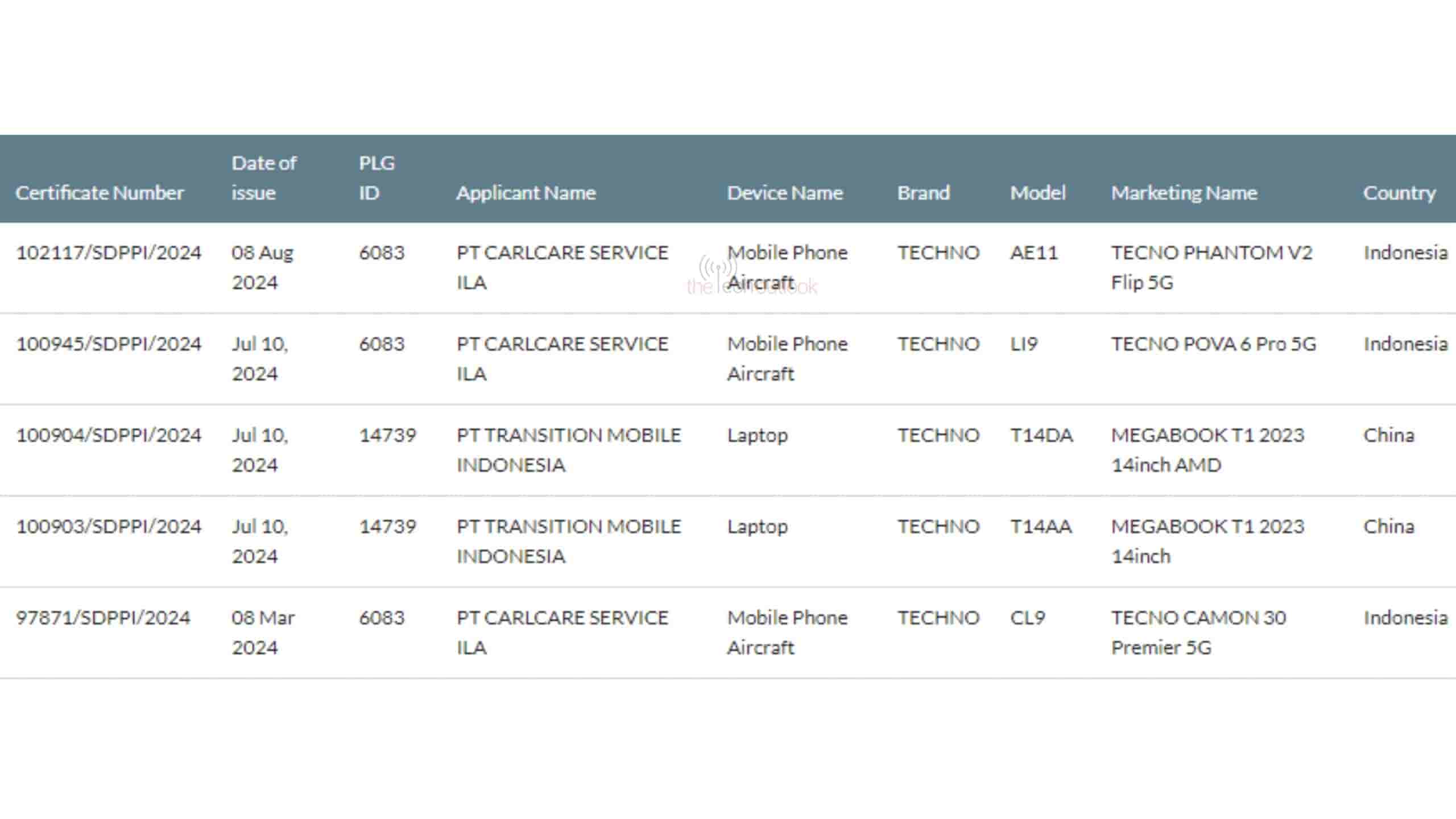Select certificate 102117/SDPPI/2024 cell

(x=109, y=253)
